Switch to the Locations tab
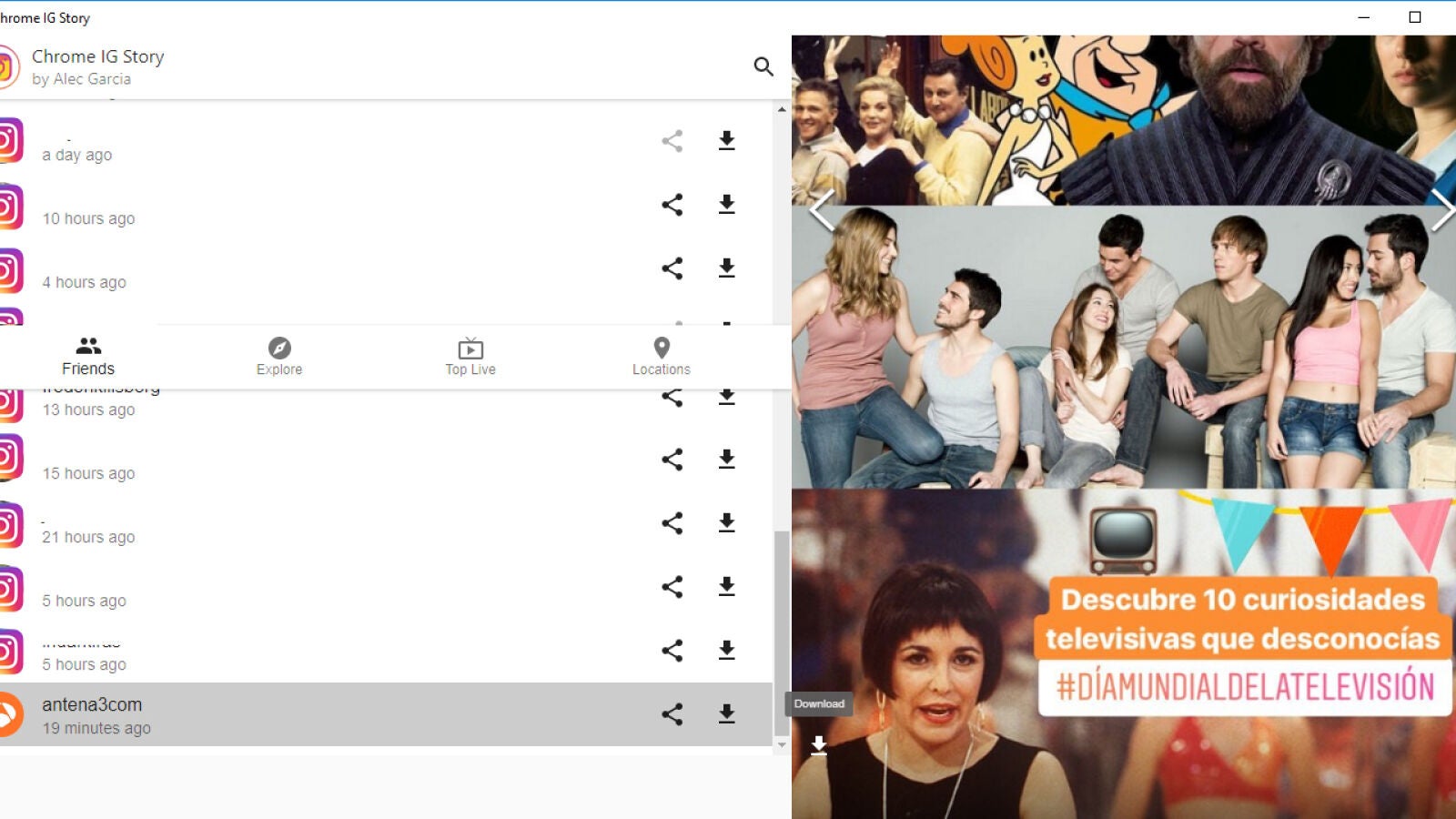Viewport: 1456px width, 819px height. tap(662, 356)
